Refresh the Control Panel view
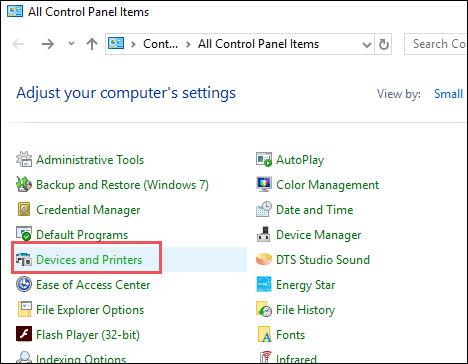 pyautogui.click(x=383, y=44)
